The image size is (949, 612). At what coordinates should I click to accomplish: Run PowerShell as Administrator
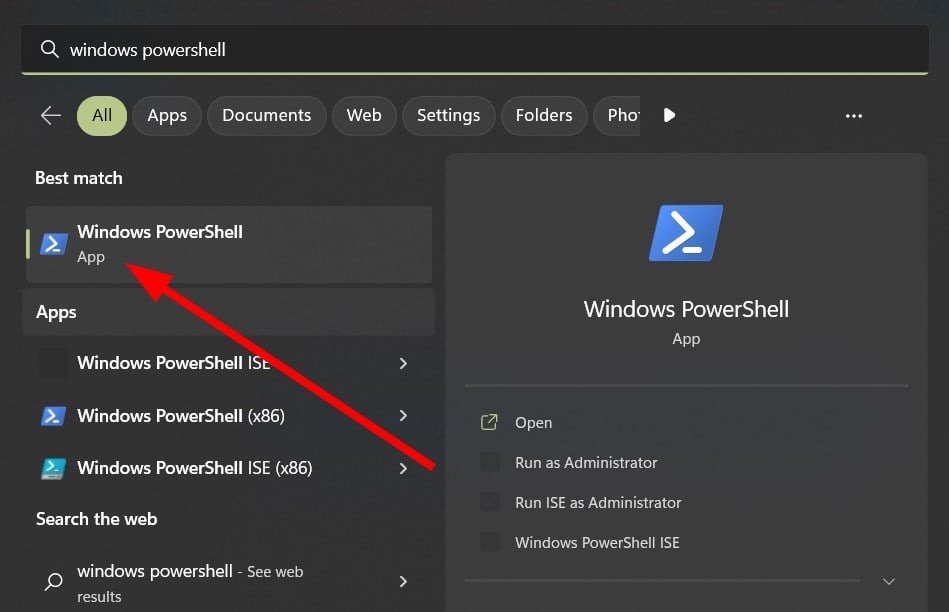pyautogui.click(x=584, y=462)
